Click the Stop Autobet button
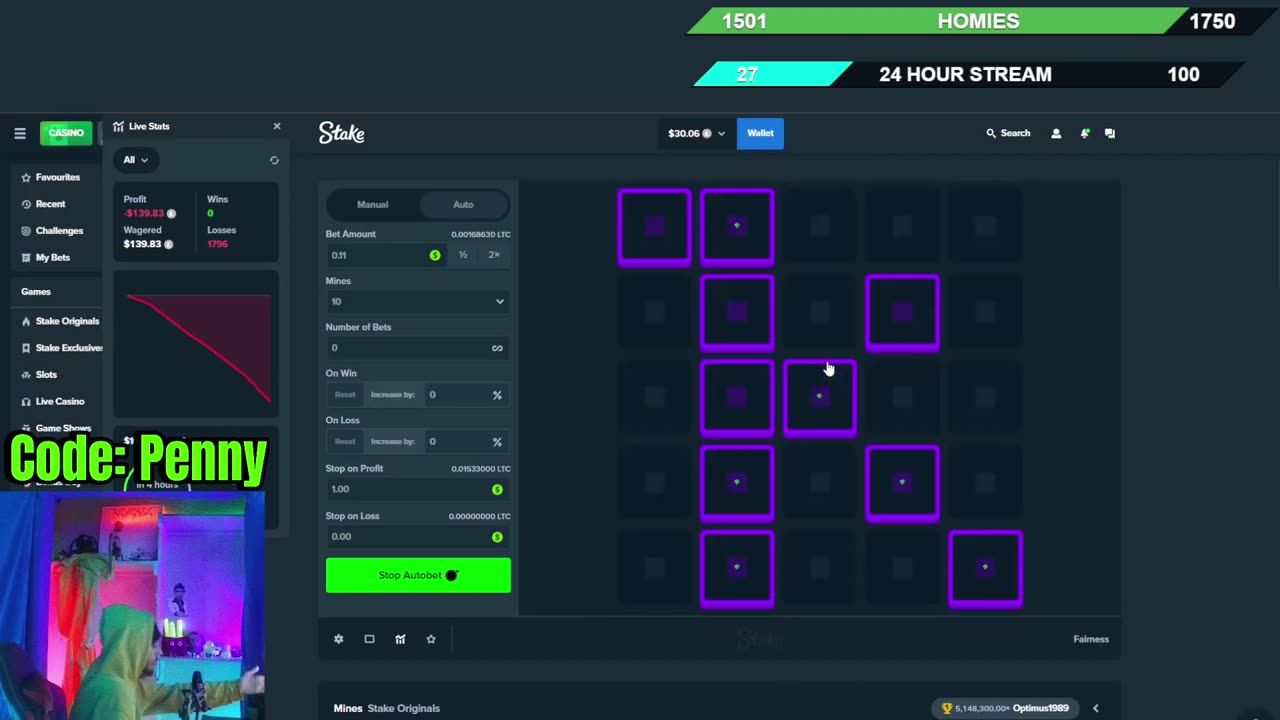 (418, 575)
